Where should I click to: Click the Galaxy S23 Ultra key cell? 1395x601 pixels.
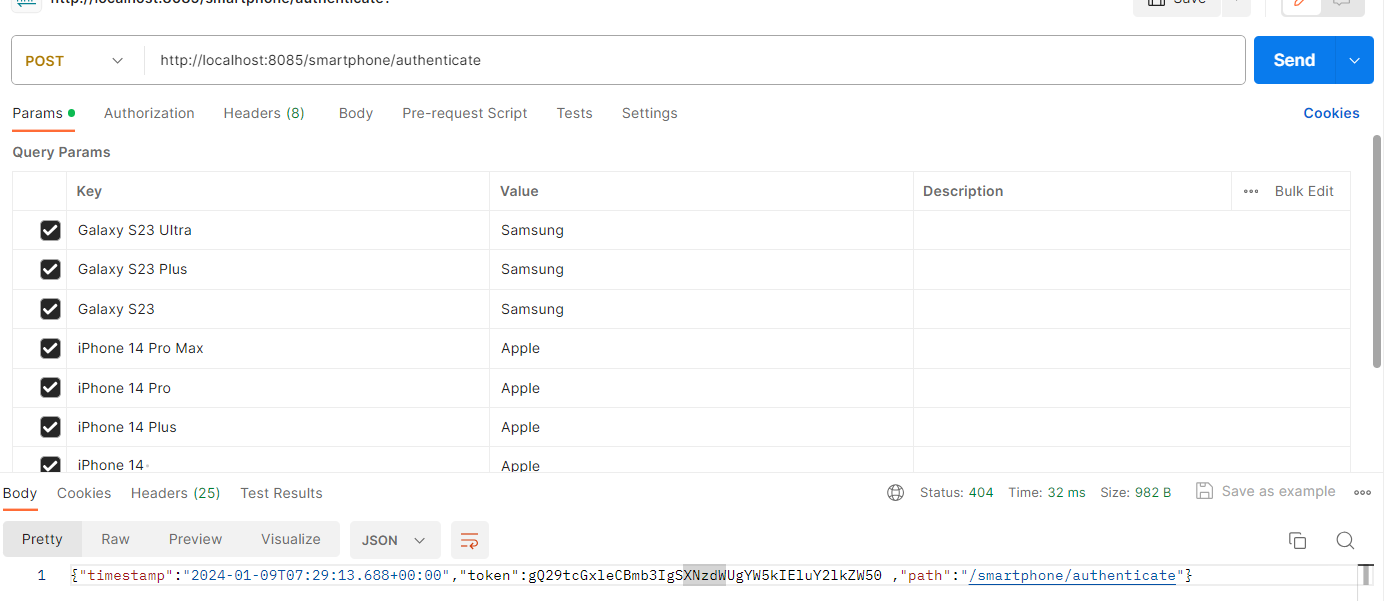(x=278, y=230)
